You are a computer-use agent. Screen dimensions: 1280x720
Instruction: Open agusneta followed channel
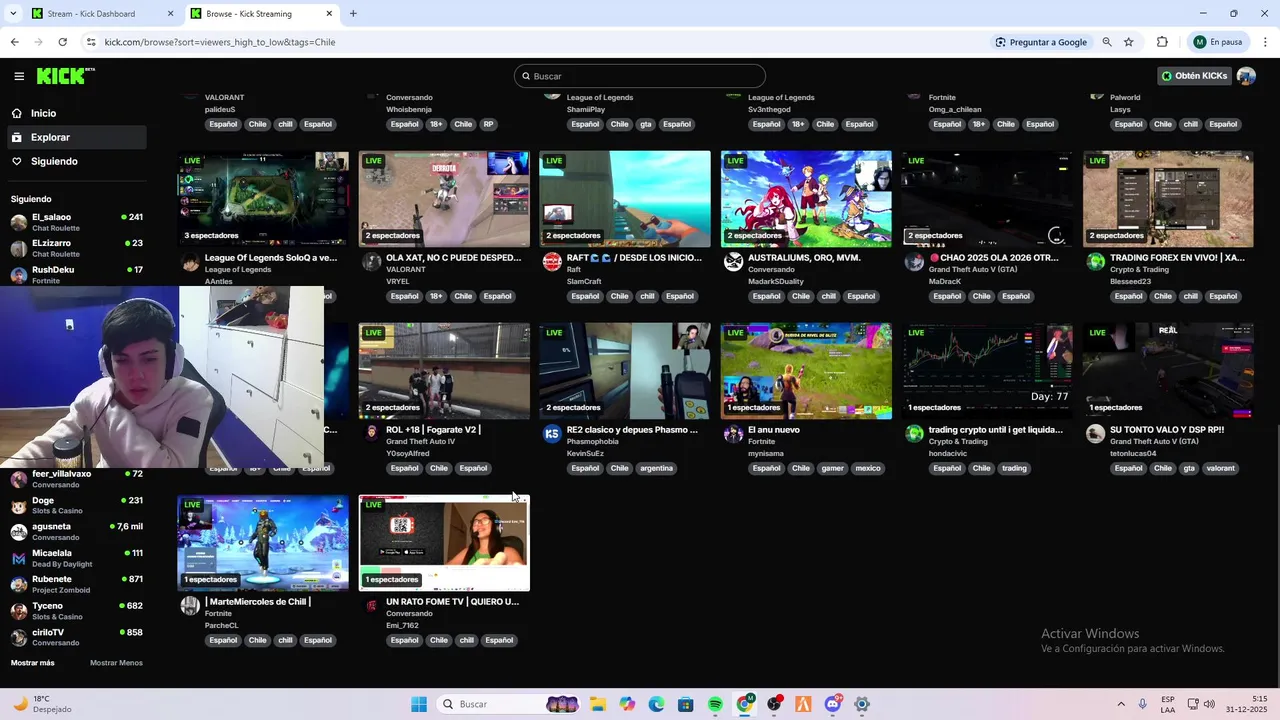[x=76, y=531]
